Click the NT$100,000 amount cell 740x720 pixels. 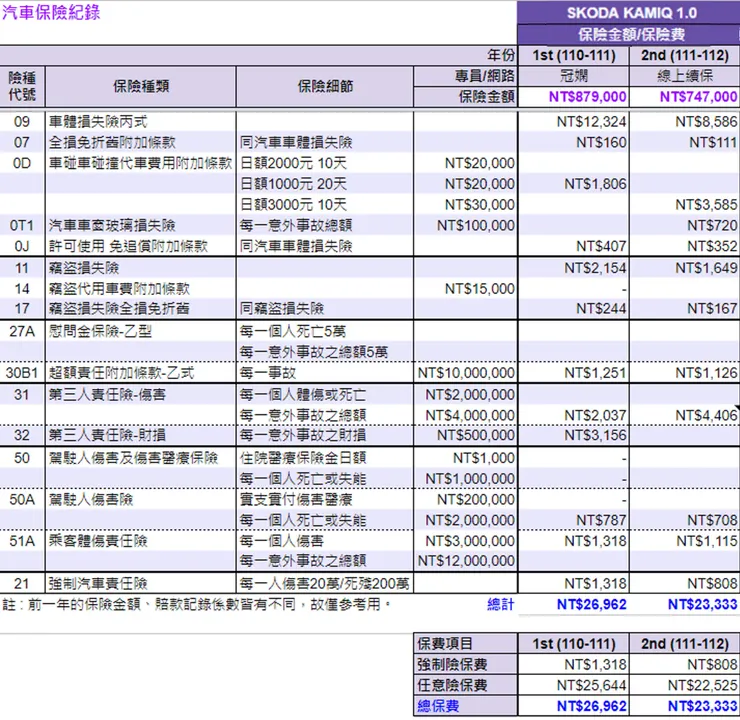[x=465, y=226]
